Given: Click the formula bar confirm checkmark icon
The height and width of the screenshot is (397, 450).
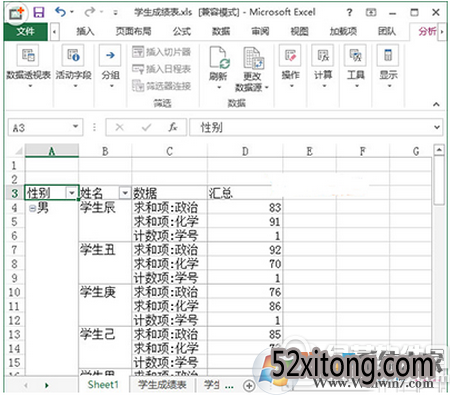Looking at the screenshot, I should 146,127.
